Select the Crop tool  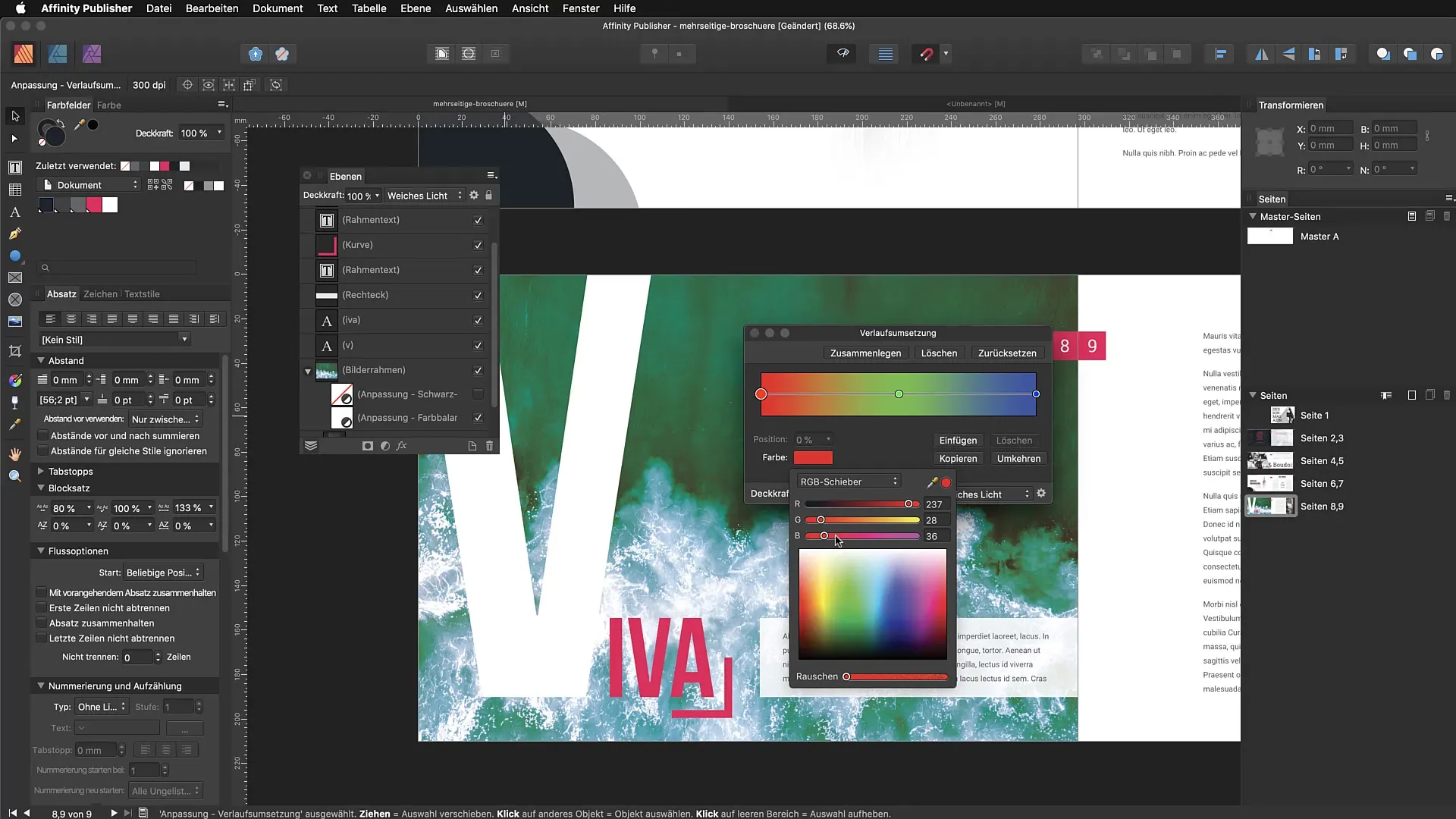[14, 351]
